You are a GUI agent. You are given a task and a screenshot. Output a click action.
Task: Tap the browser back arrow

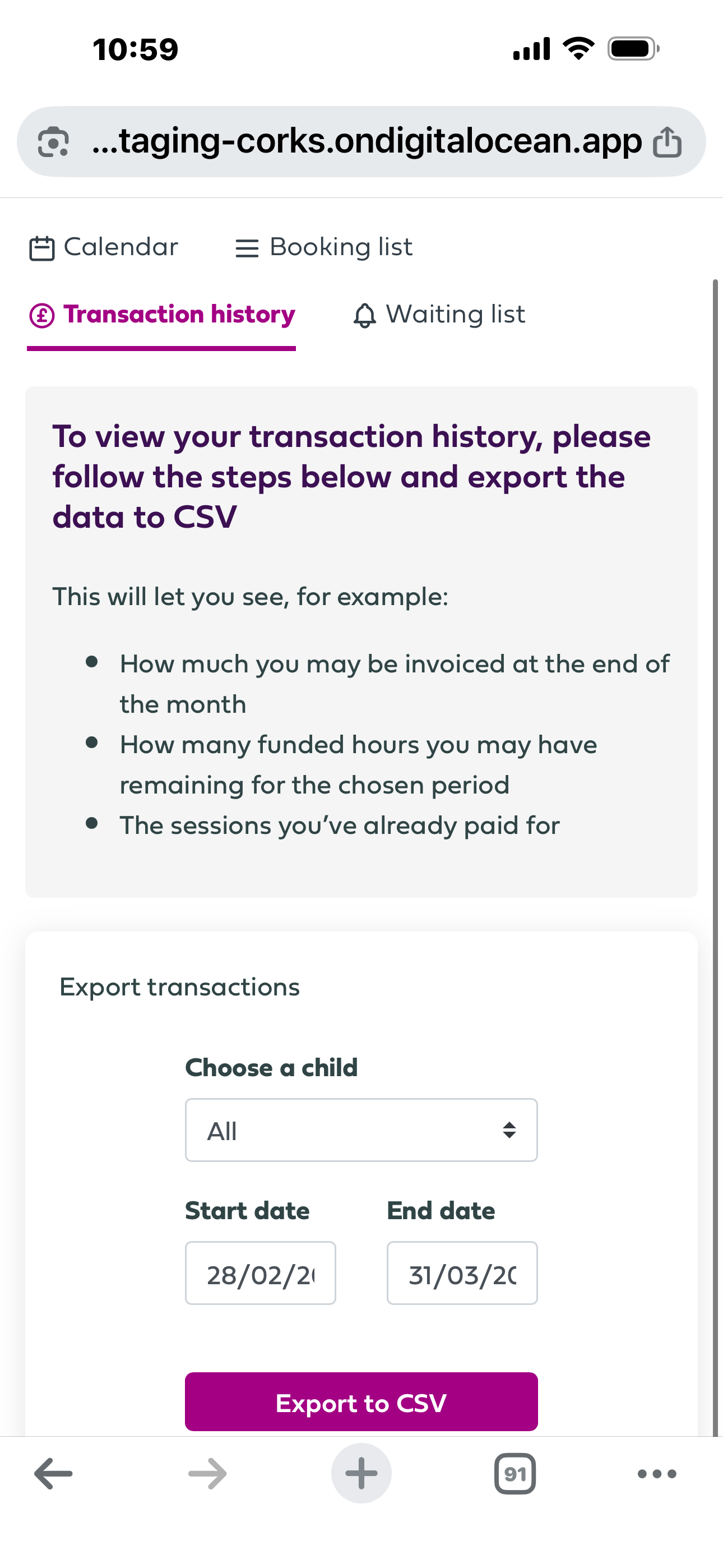pyautogui.click(x=54, y=1474)
